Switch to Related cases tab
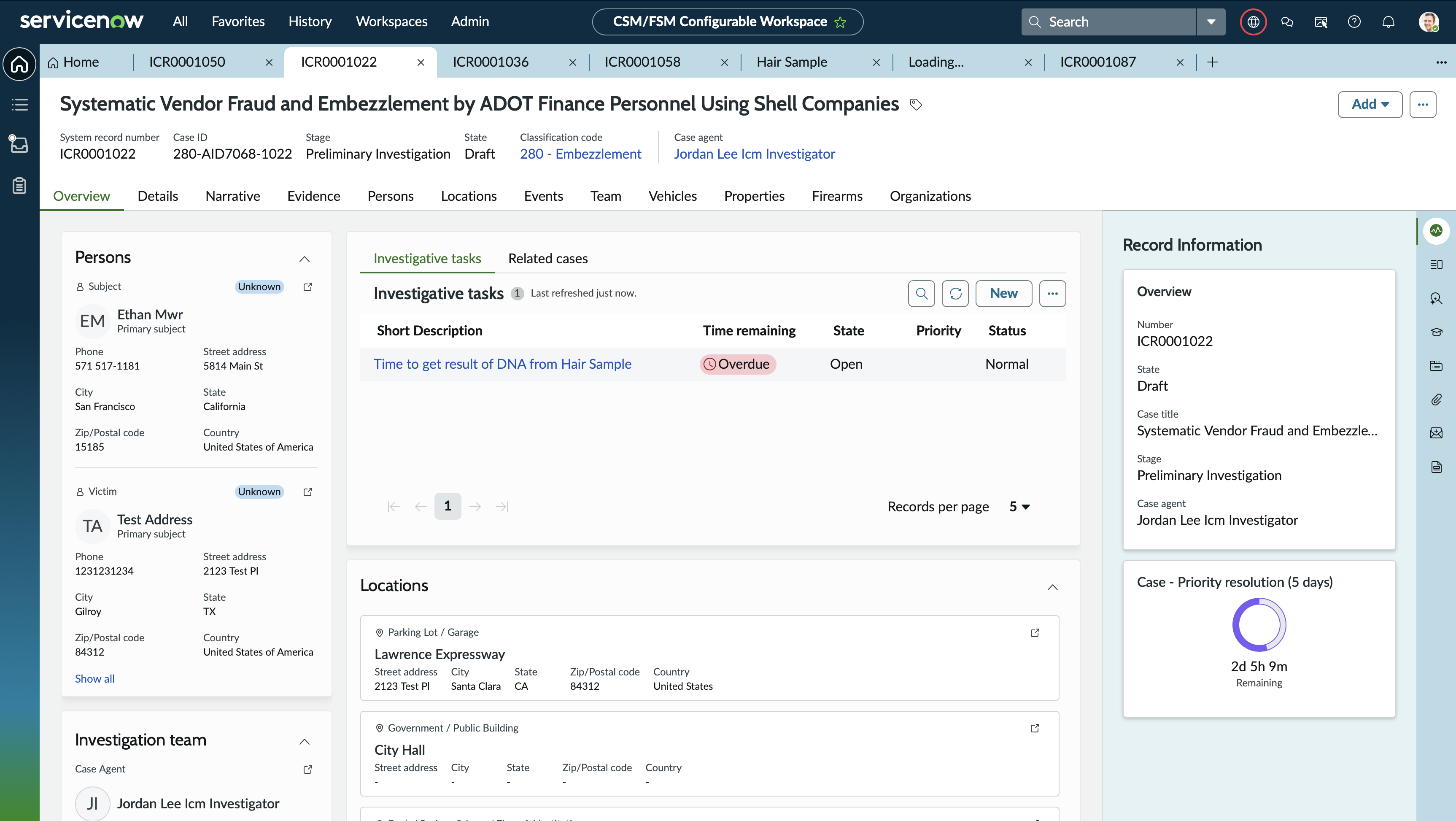This screenshot has width=1456, height=821. click(548, 258)
